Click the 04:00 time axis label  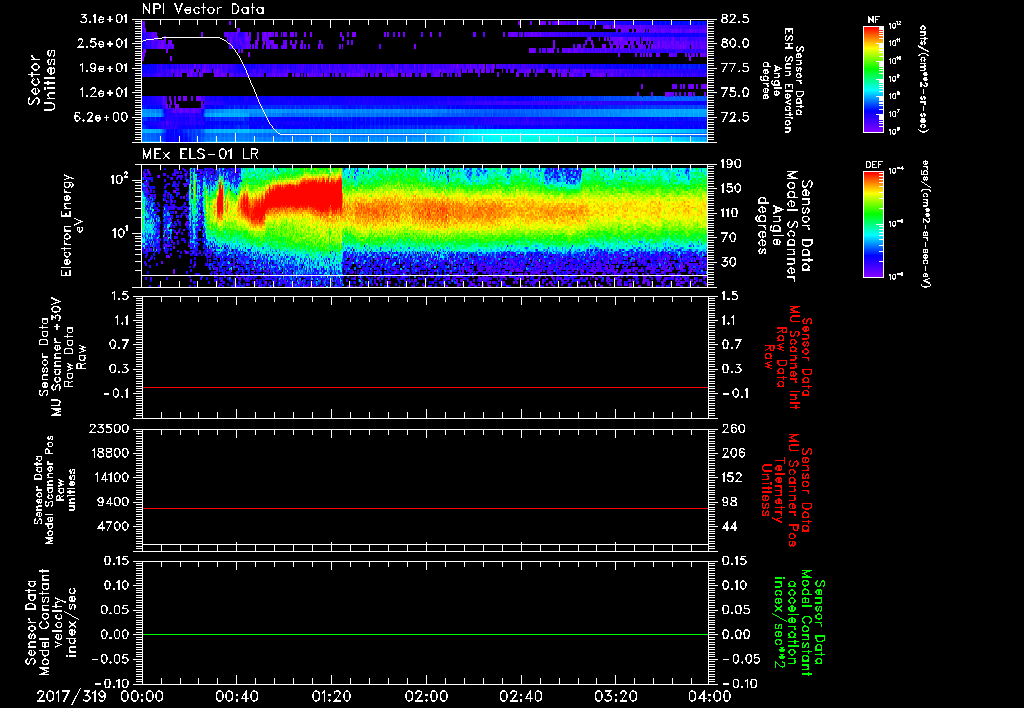(x=709, y=696)
